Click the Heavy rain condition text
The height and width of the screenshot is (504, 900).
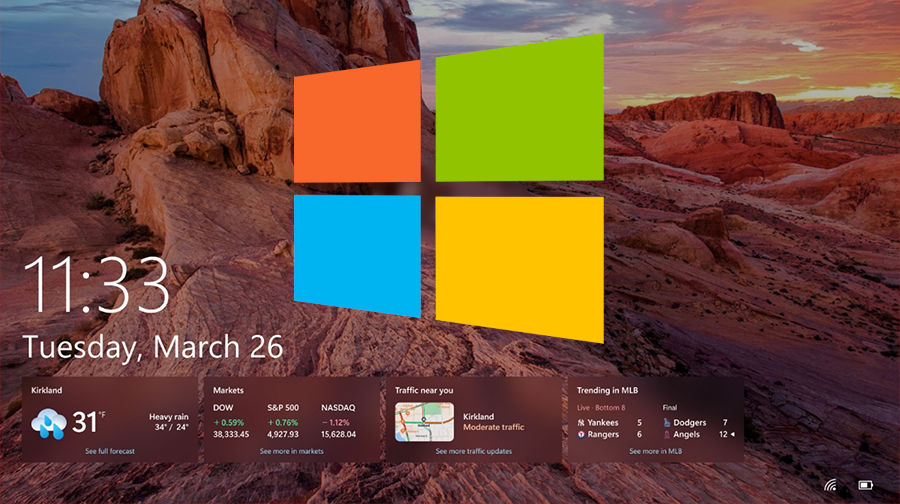tap(169, 417)
